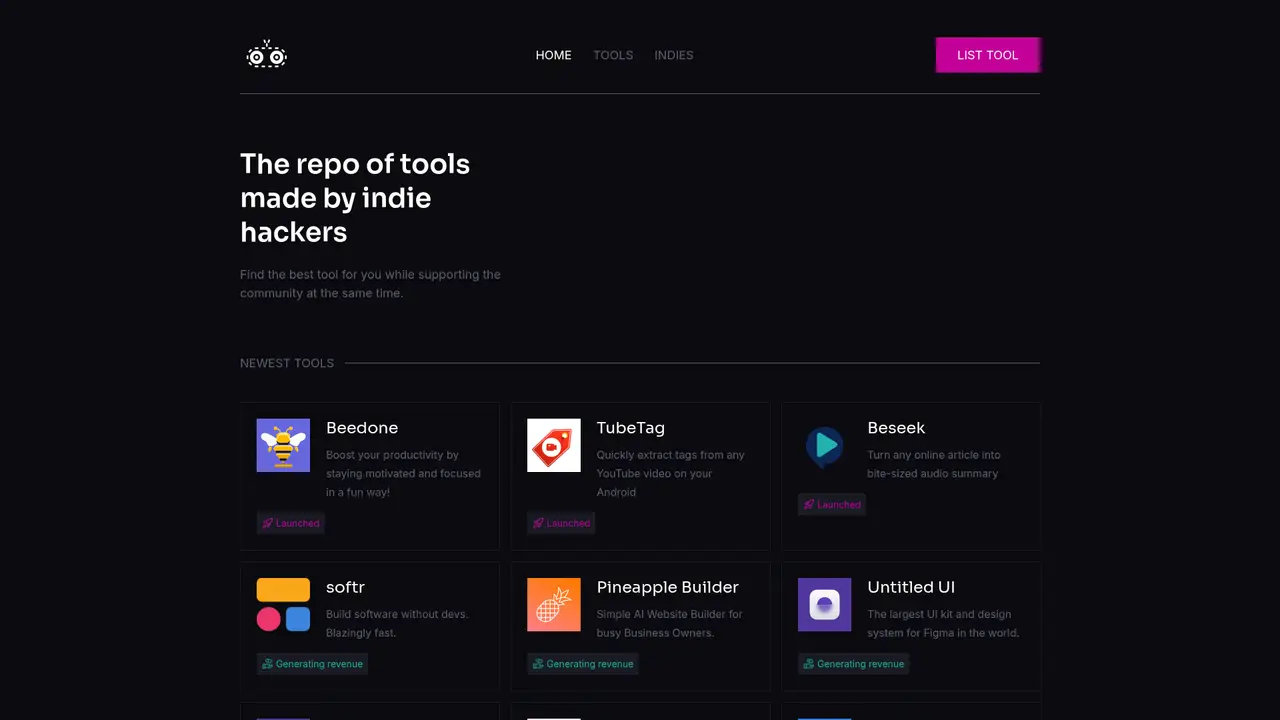Image resolution: width=1280 pixels, height=720 pixels.
Task: Click Generating revenue badge under softr
Action: coord(312,664)
